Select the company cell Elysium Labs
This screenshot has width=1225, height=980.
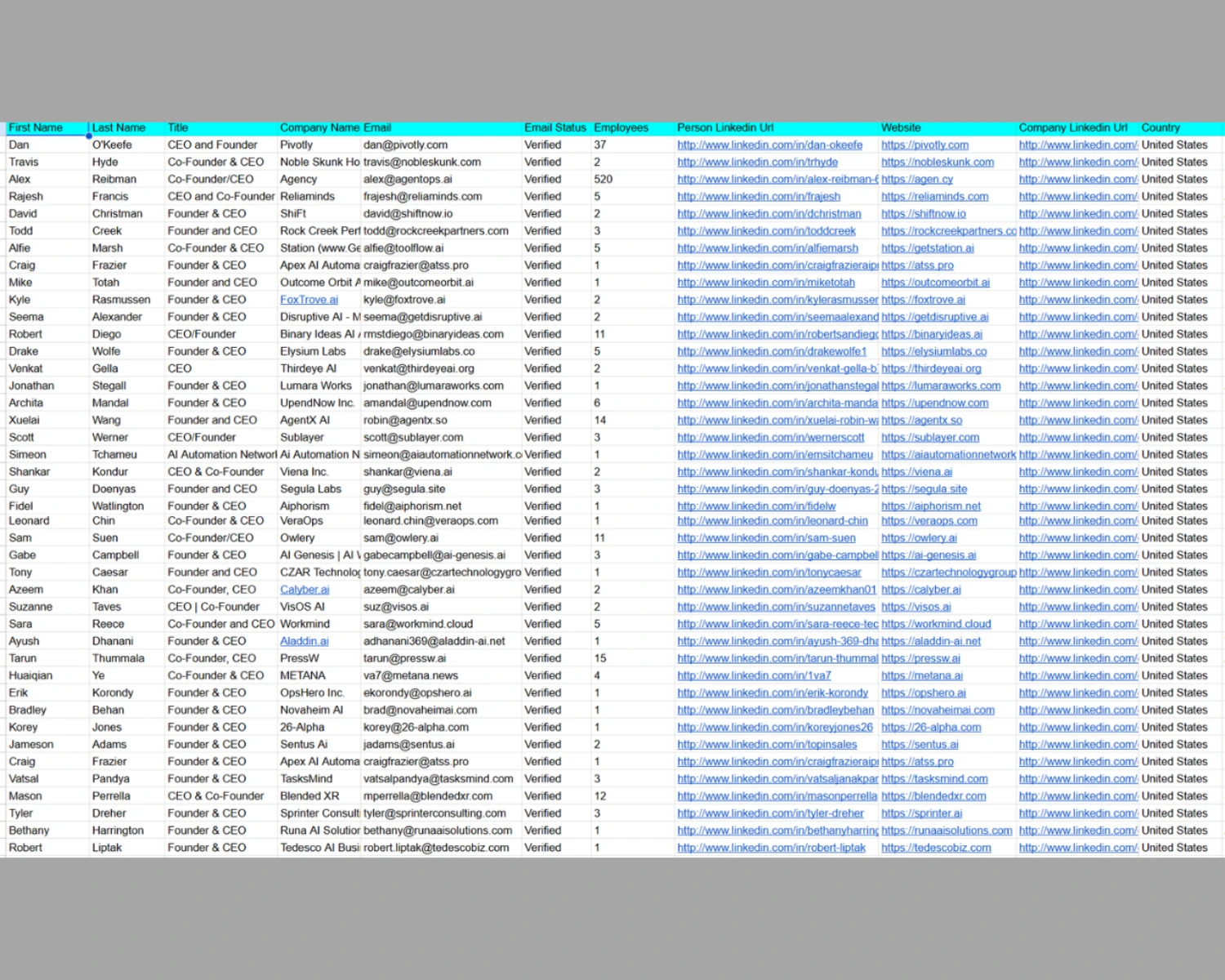[319, 352]
